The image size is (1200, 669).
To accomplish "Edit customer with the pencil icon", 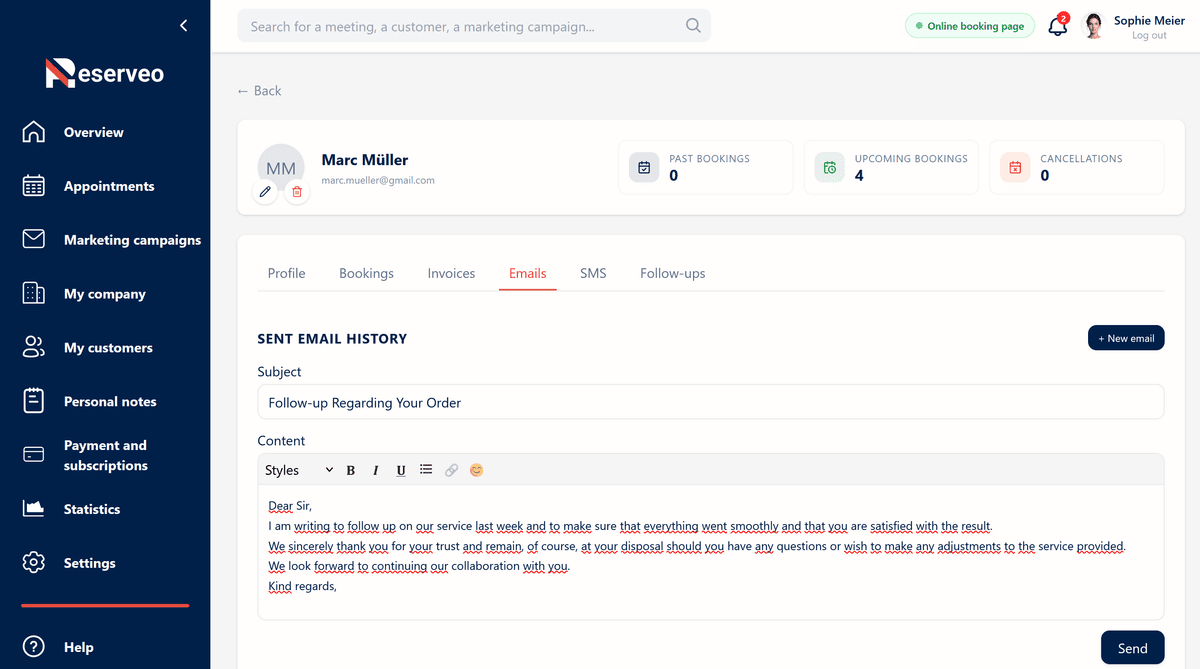I will [265, 191].
